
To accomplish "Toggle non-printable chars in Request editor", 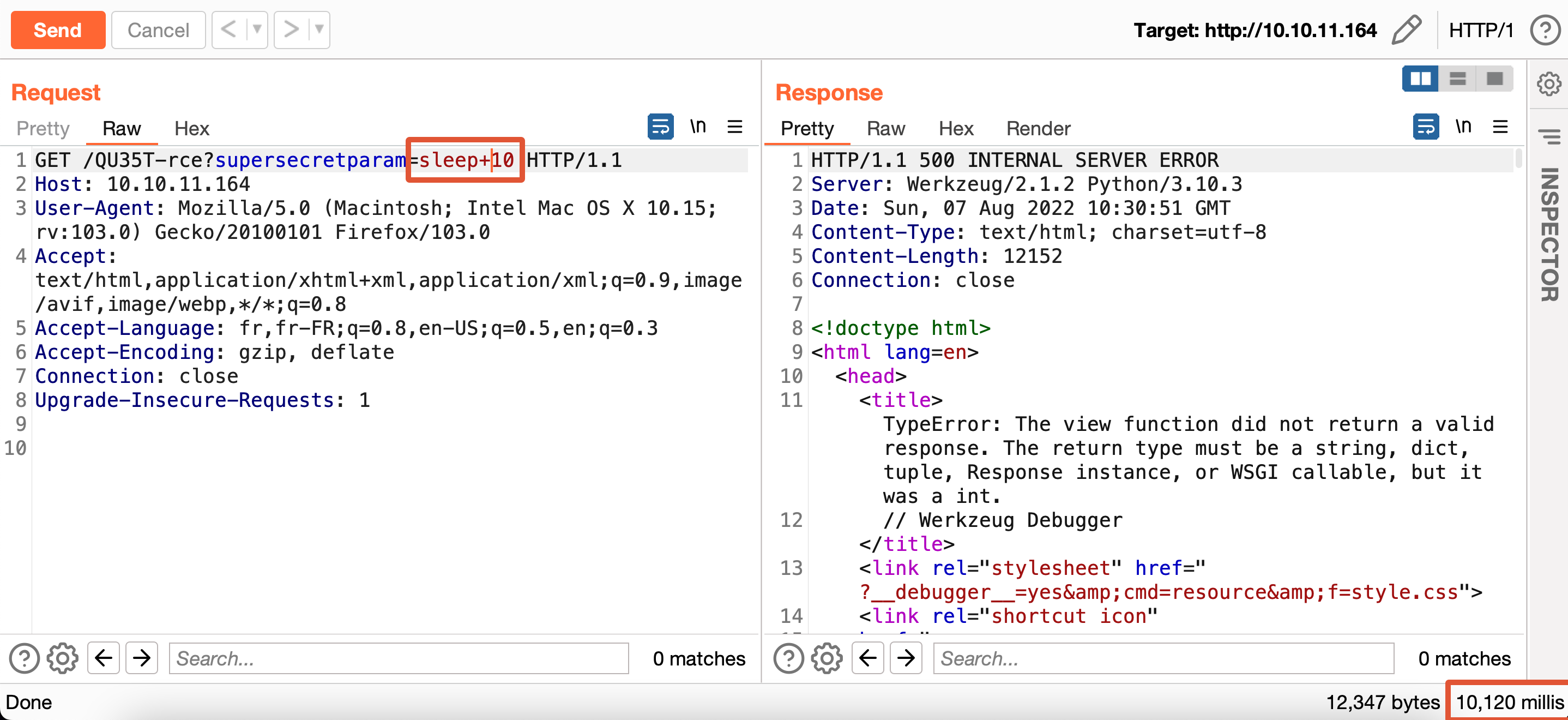I will [698, 127].
